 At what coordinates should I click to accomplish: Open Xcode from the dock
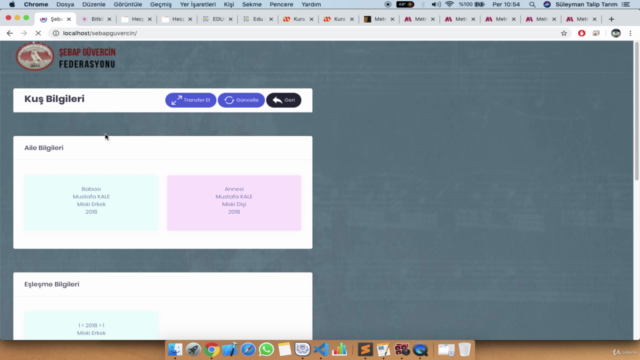coord(230,350)
